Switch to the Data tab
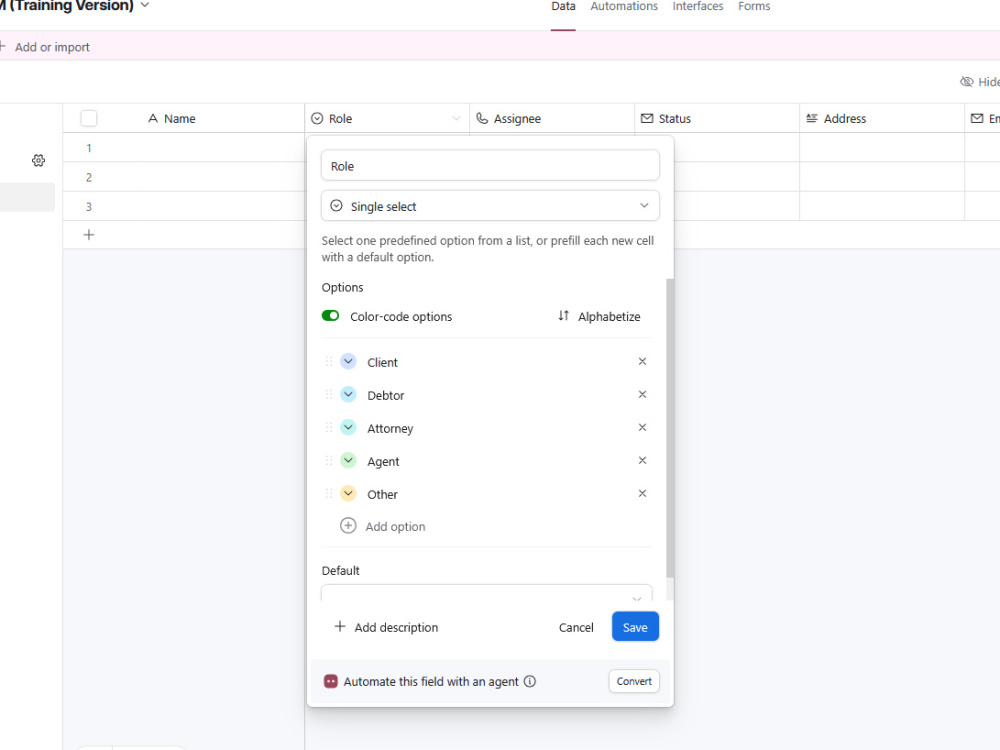Screen dimensions: 1000x750 click(563, 6)
